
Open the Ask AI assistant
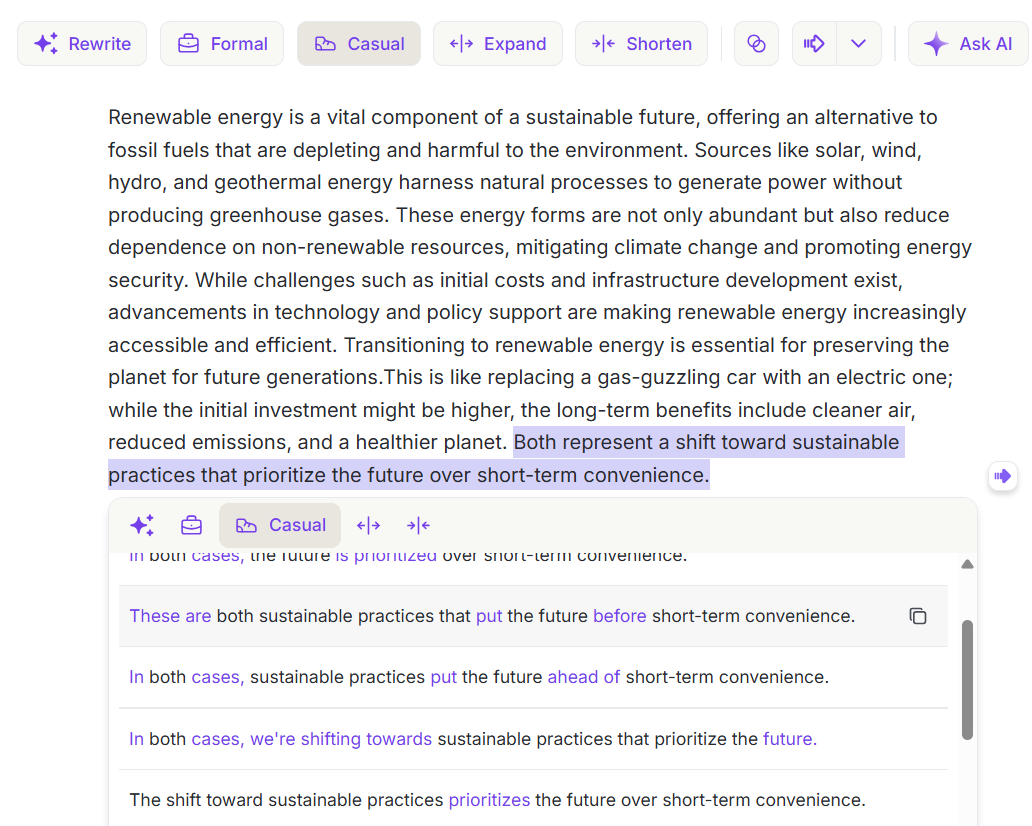click(x=968, y=44)
